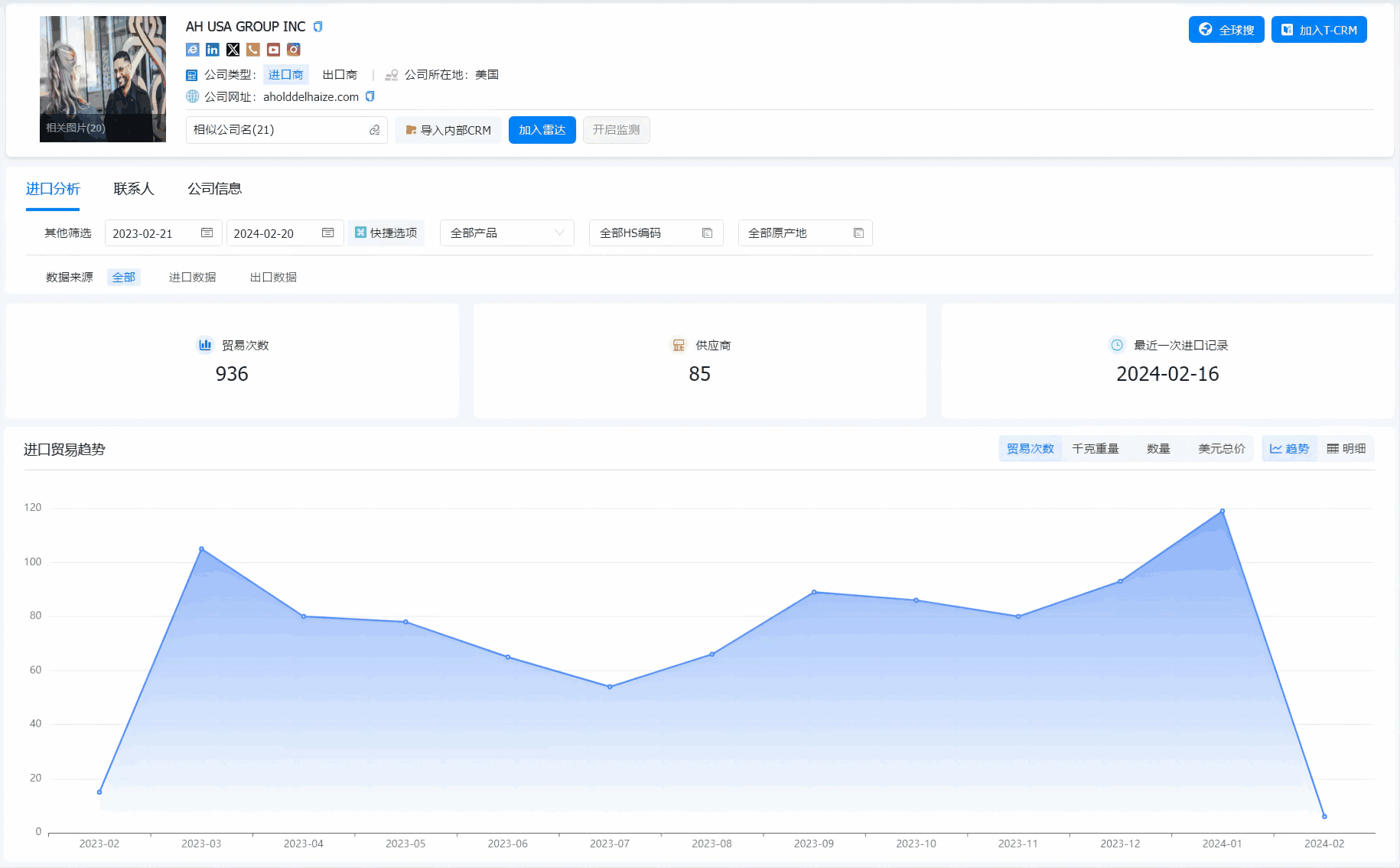This screenshot has width=1400, height=868.
Task: Click the 2024-01 peak data point on chart
Action: pos(1222,511)
